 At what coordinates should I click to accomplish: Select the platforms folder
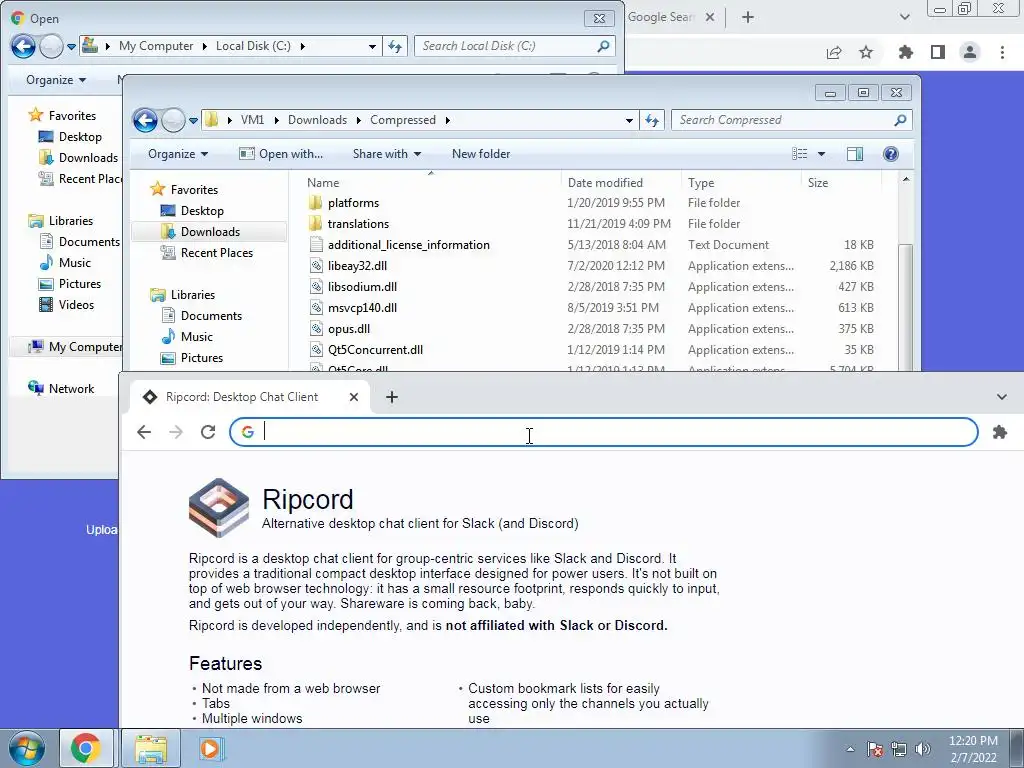coord(353,203)
